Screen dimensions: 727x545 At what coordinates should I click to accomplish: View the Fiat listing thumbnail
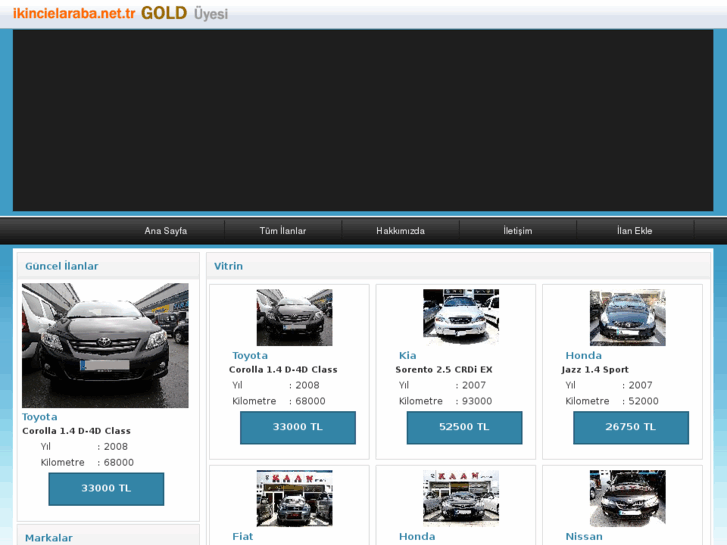pyautogui.click(x=294, y=498)
